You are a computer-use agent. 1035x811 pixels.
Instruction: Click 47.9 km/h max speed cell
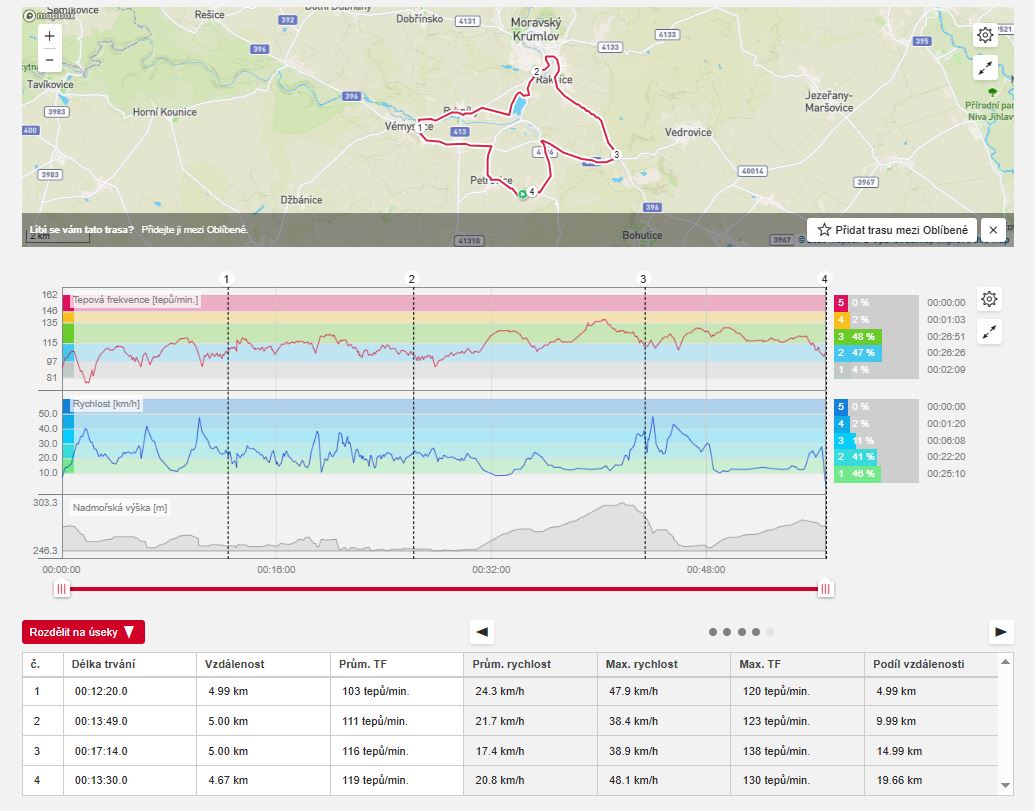664,692
